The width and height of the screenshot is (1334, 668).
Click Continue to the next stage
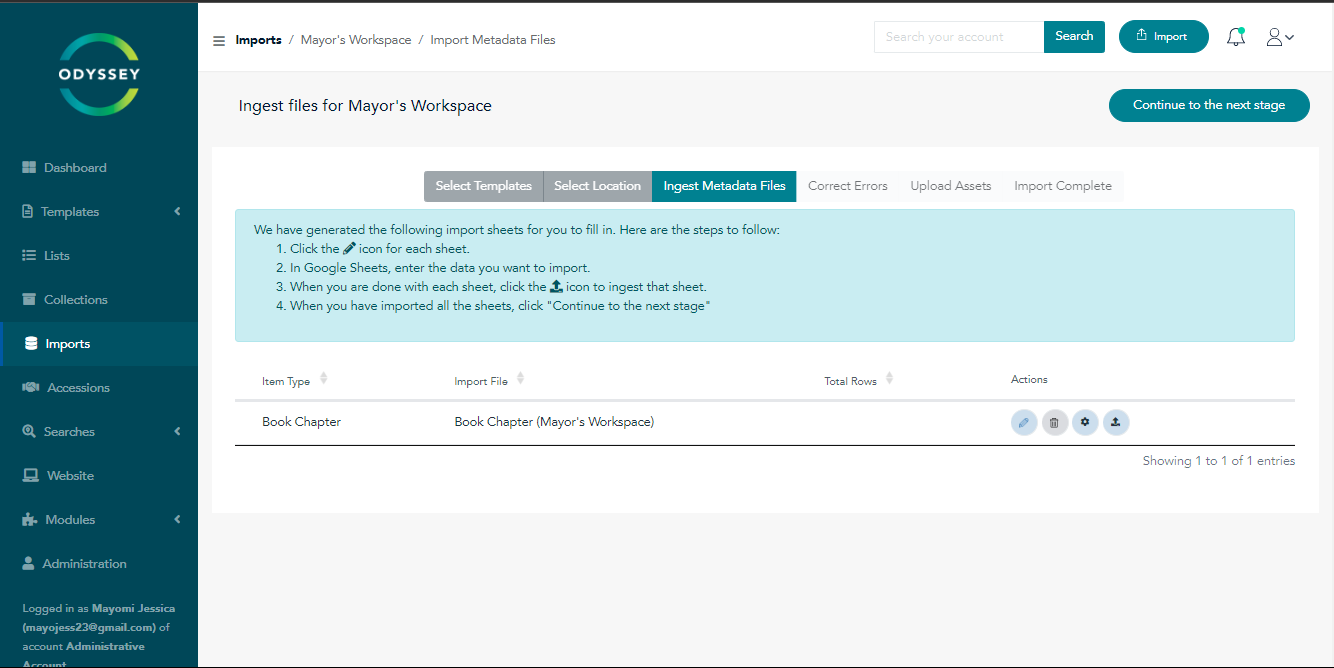(x=1209, y=105)
